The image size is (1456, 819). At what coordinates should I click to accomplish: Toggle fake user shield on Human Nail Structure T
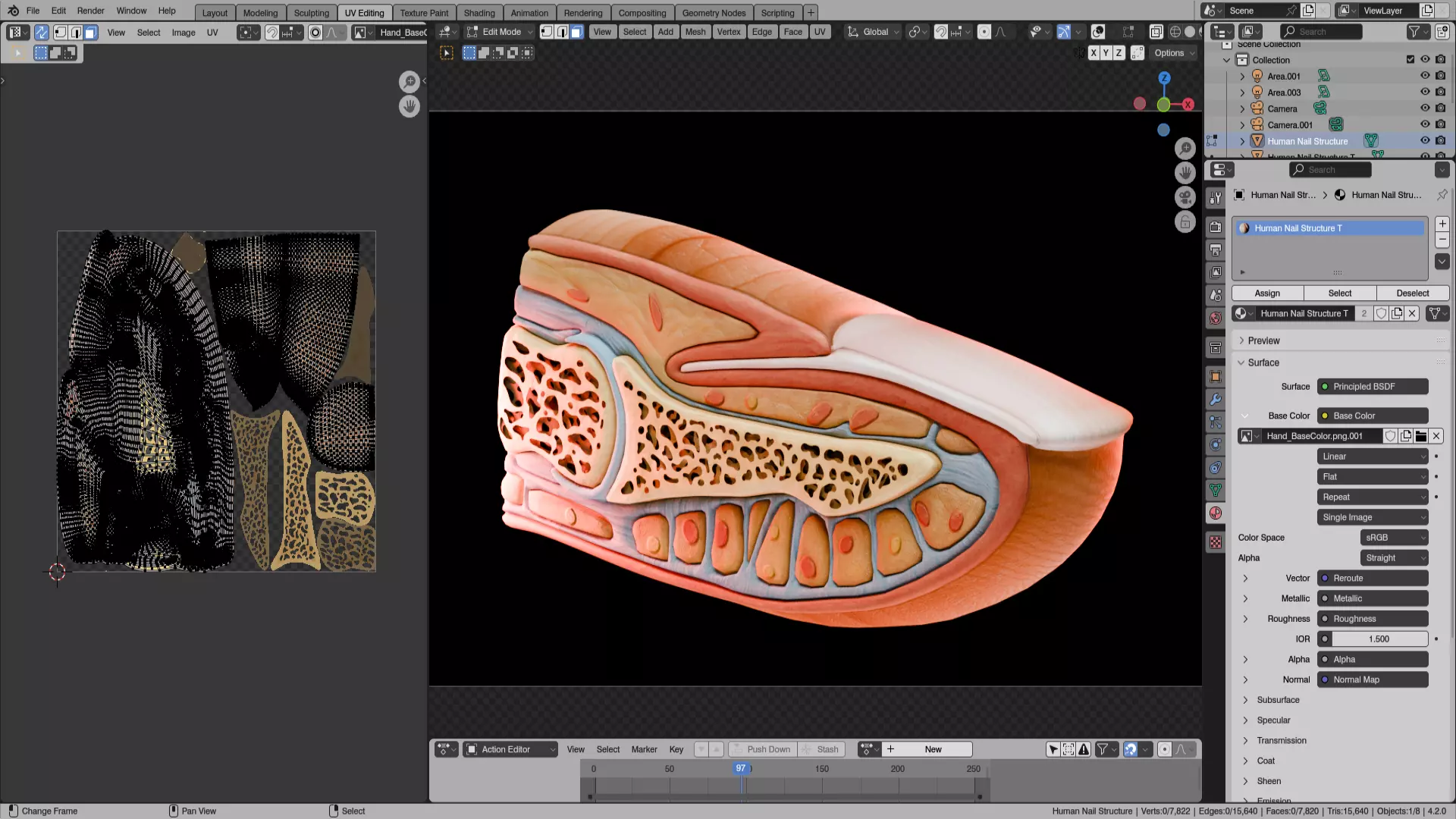(x=1382, y=313)
